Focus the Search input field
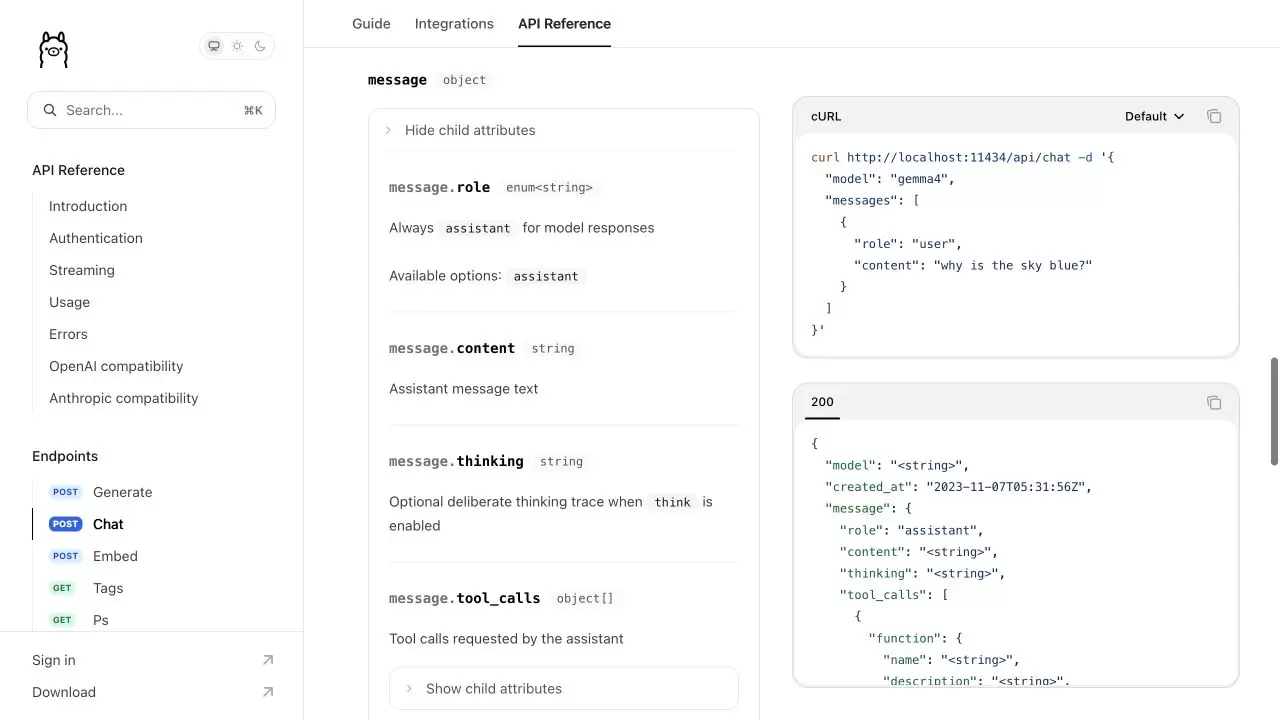Image resolution: width=1280 pixels, height=720 pixels. pyautogui.click(x=151, y=110)
